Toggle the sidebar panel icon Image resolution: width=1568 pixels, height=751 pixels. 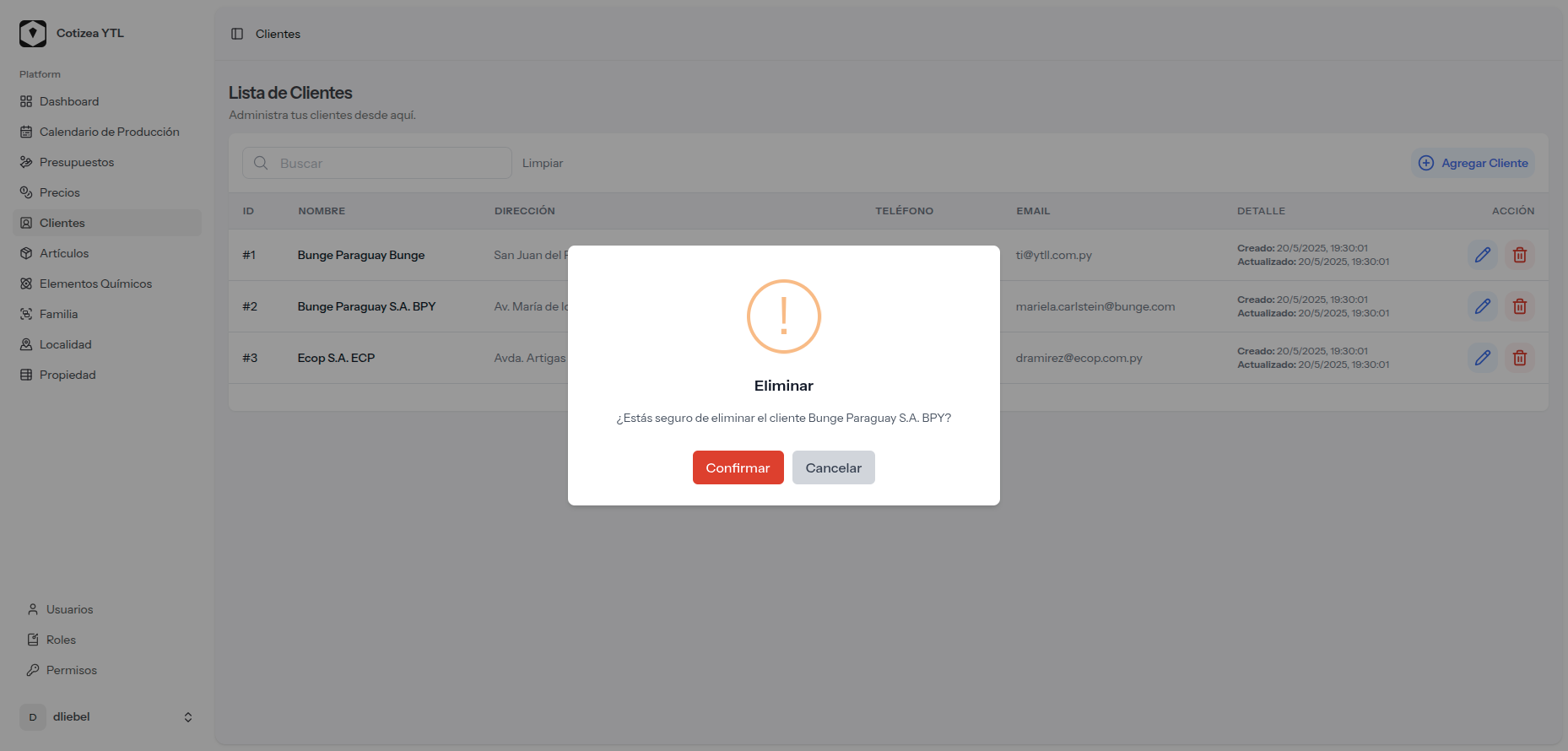click(237, 34)
